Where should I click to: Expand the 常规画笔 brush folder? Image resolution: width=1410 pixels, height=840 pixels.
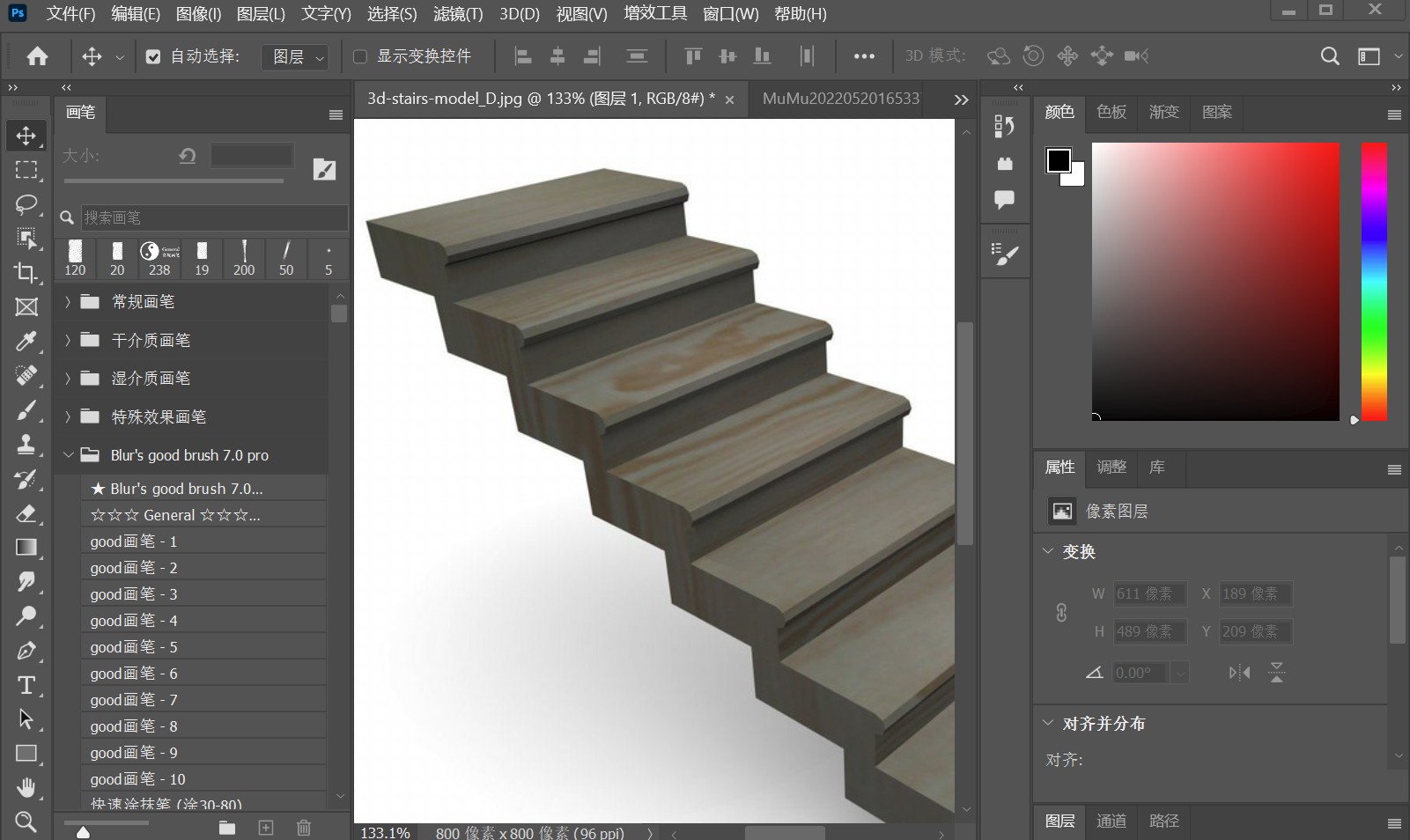click(x=68, y=302)
